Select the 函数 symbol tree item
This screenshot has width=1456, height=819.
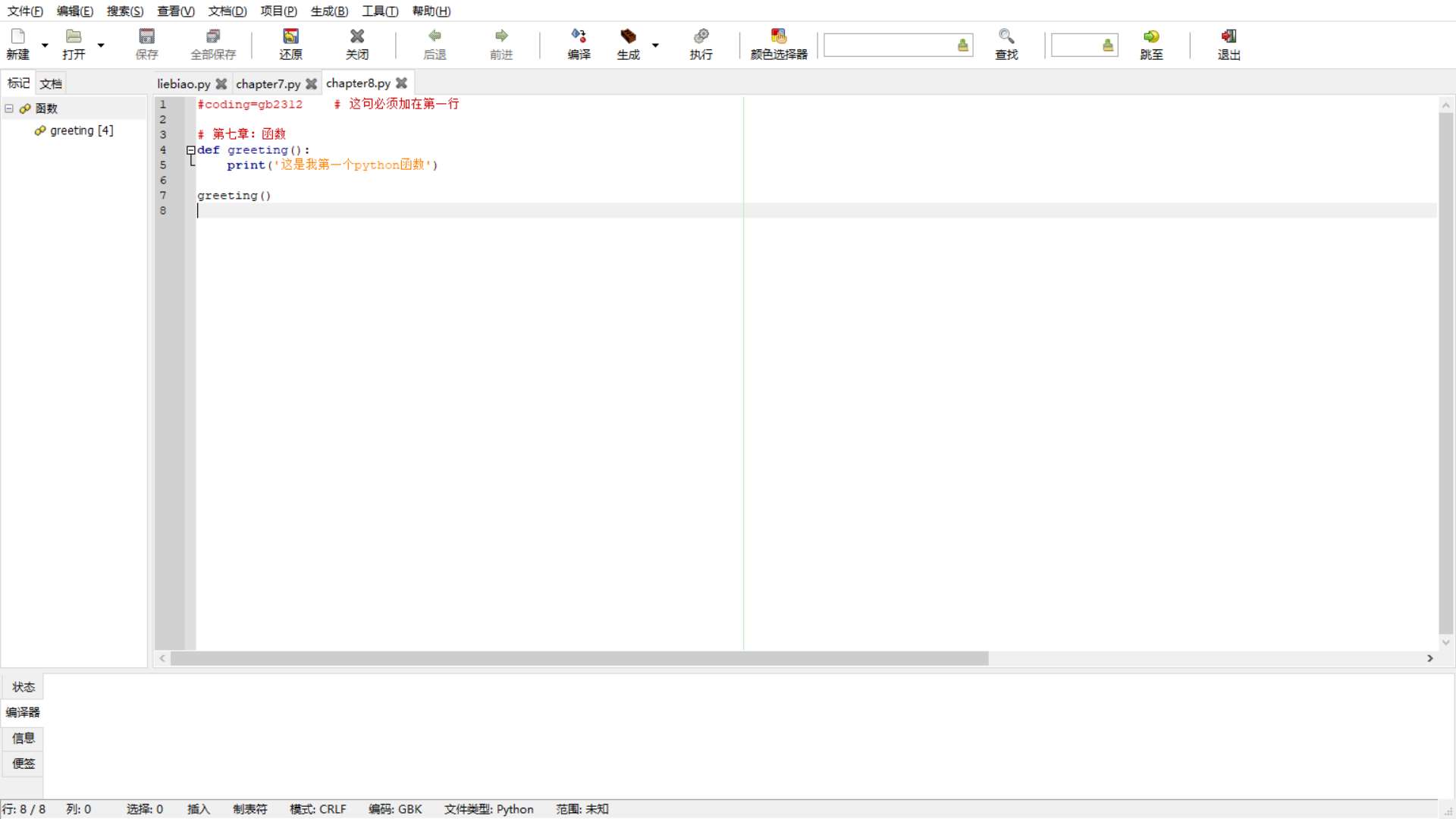pos(46,108)
